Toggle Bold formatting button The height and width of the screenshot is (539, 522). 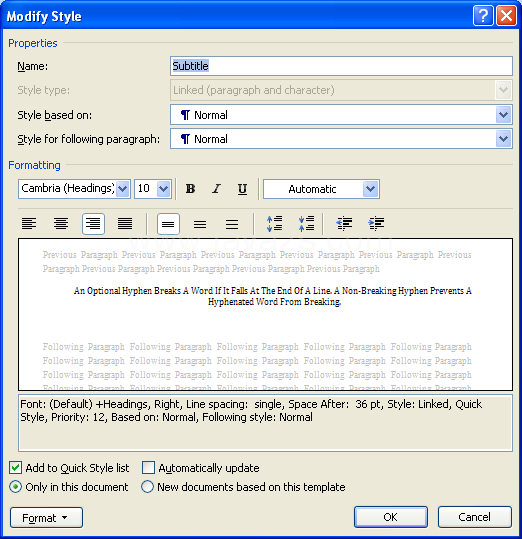coord(190,189)
